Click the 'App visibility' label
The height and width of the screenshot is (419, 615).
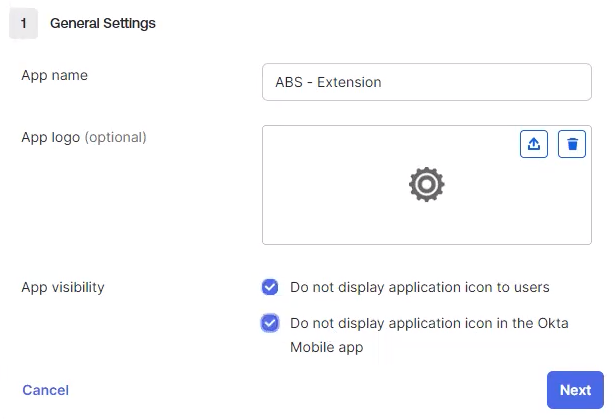pos(63,287)
